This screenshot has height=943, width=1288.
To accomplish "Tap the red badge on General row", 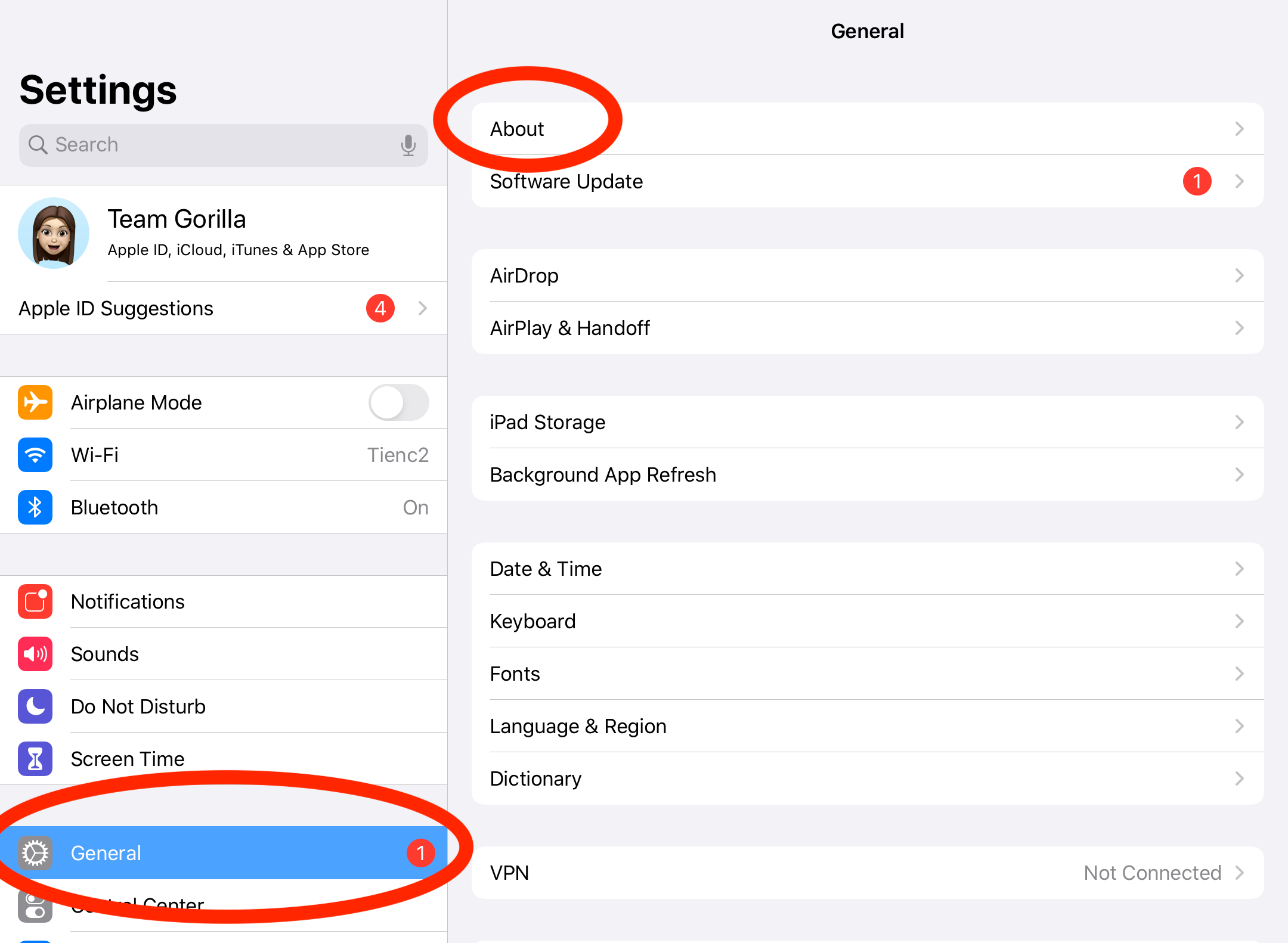I will (x=421, y=853).
